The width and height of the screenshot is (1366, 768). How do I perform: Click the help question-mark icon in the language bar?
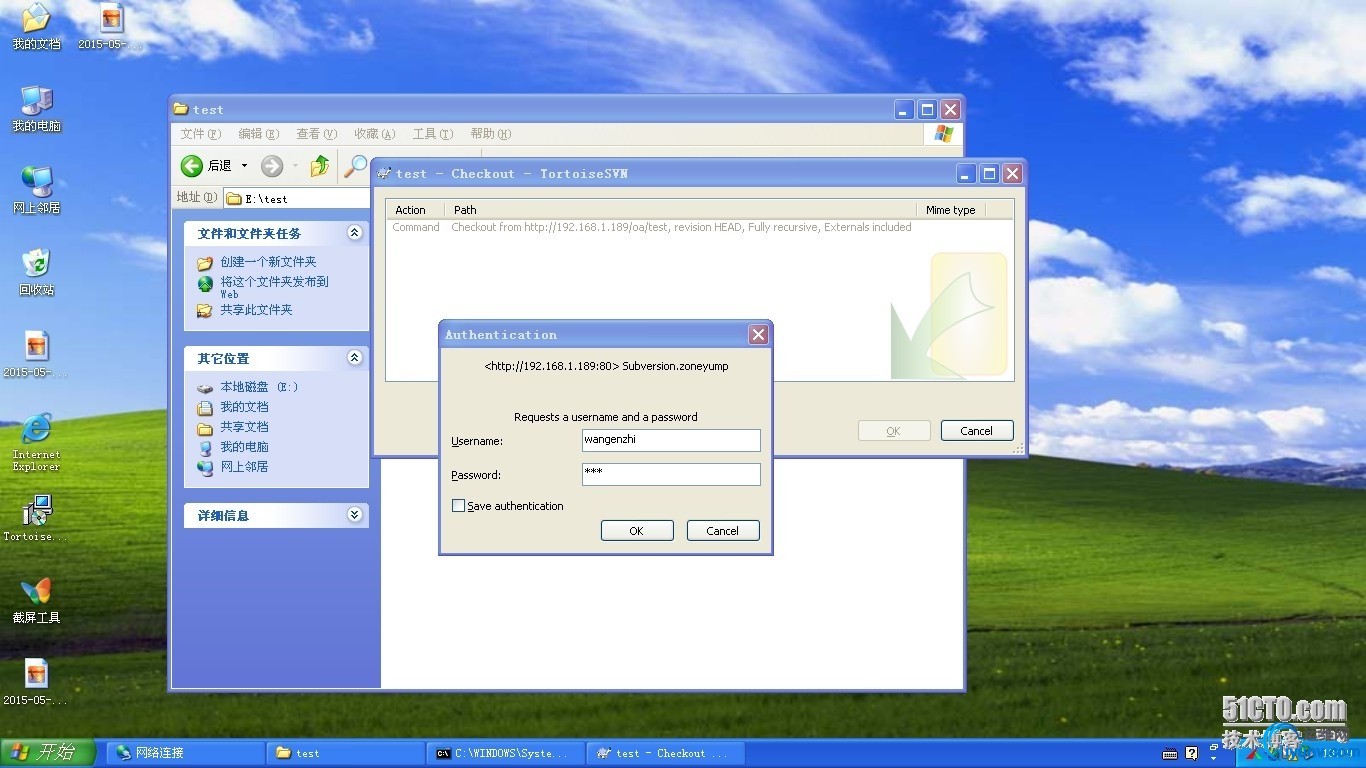[1191, 753]
